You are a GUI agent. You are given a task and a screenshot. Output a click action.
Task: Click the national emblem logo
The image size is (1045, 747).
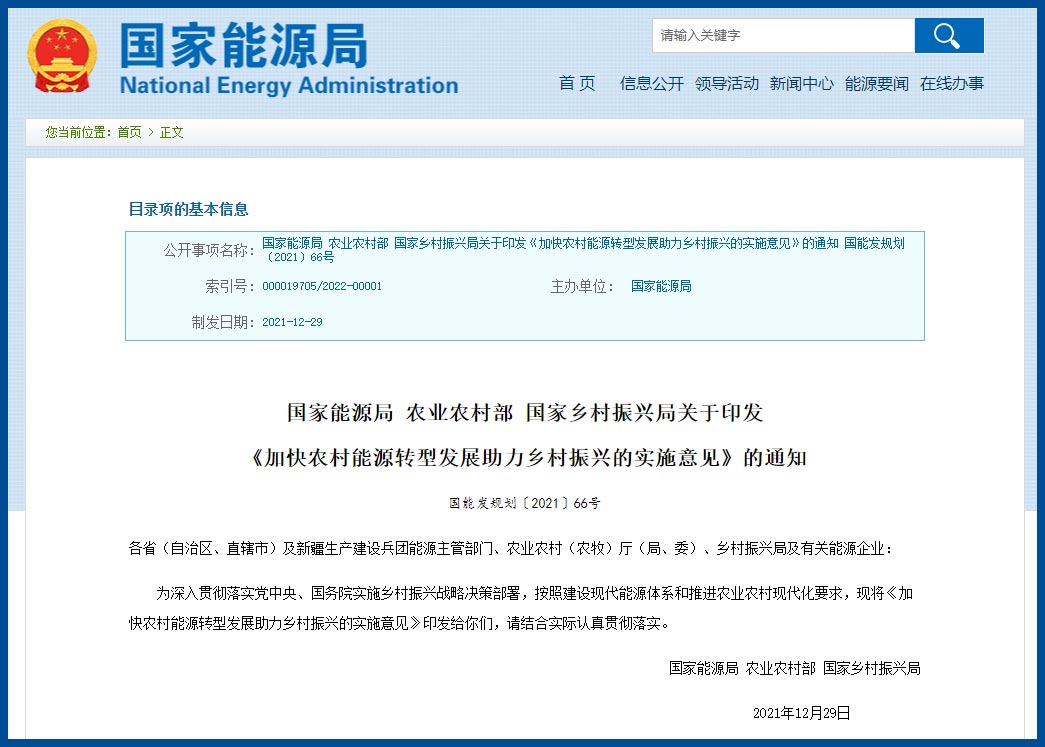(x=62, y=56)
